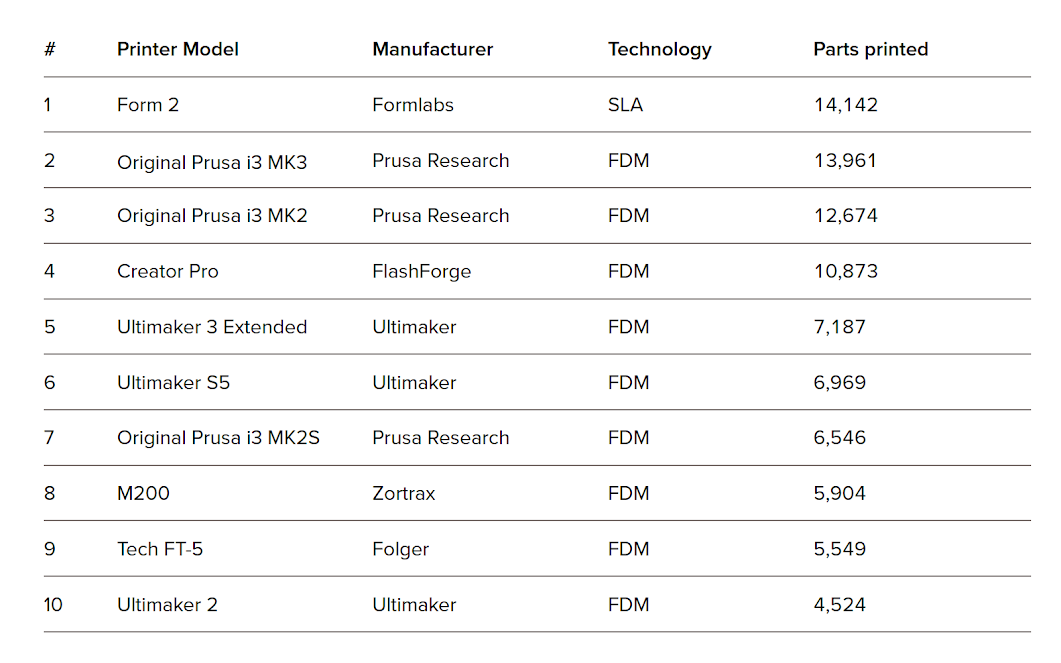Click the Printer Model column header

[x=177, y=49]
